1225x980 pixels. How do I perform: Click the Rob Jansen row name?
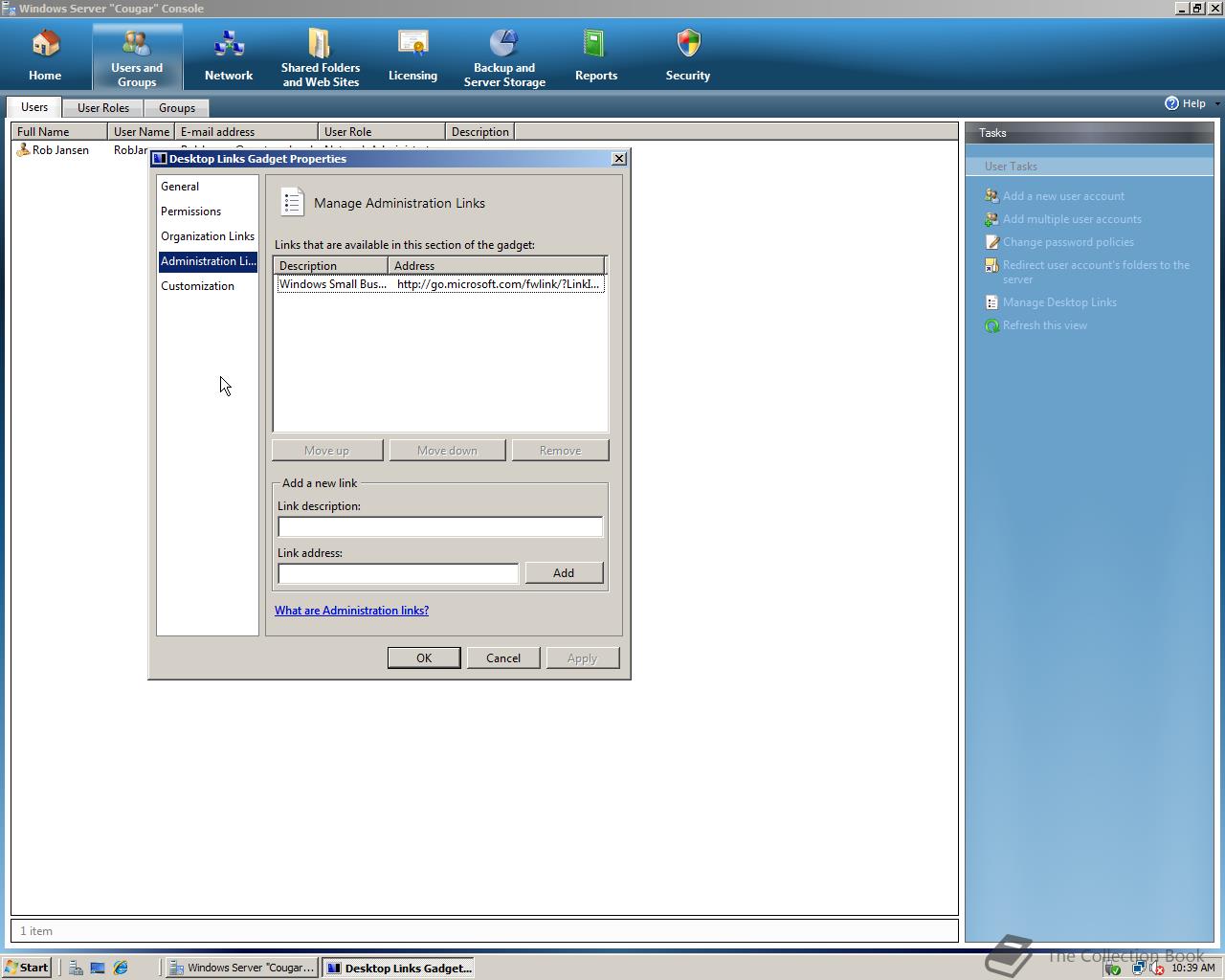[x=60, y=150]
